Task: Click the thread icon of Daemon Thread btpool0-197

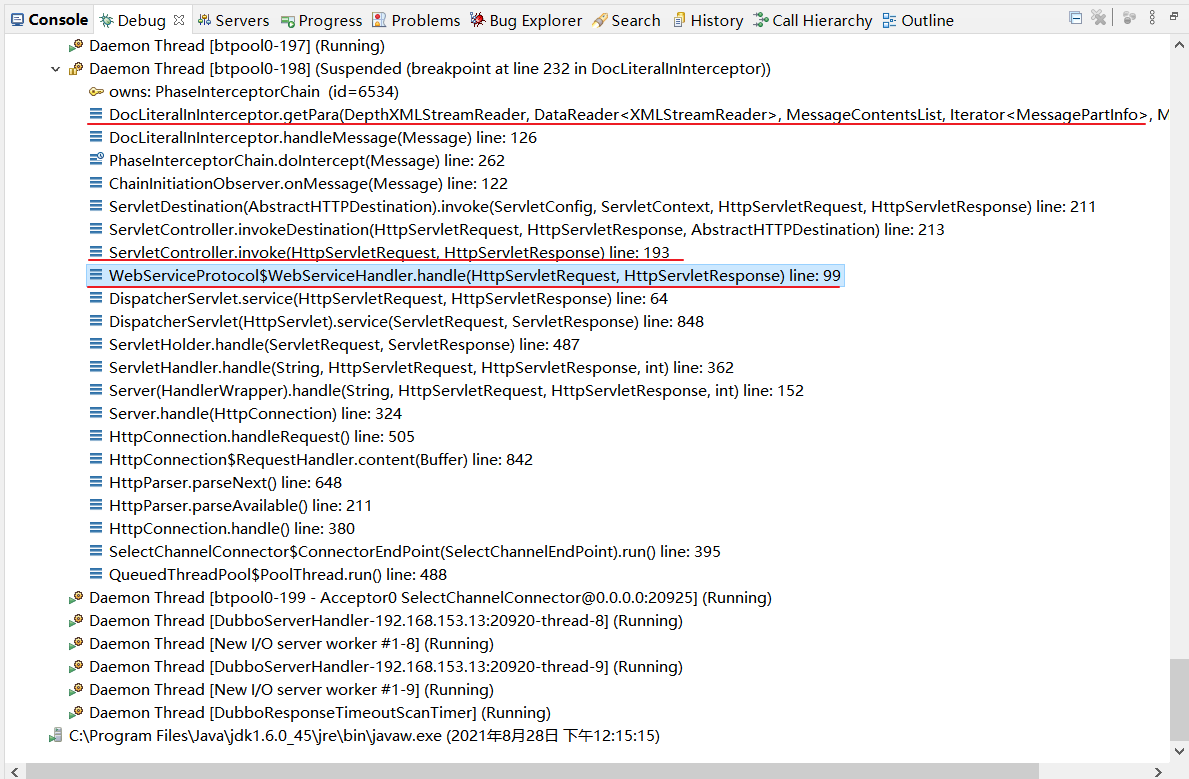Action: click(x=75, y=45)
